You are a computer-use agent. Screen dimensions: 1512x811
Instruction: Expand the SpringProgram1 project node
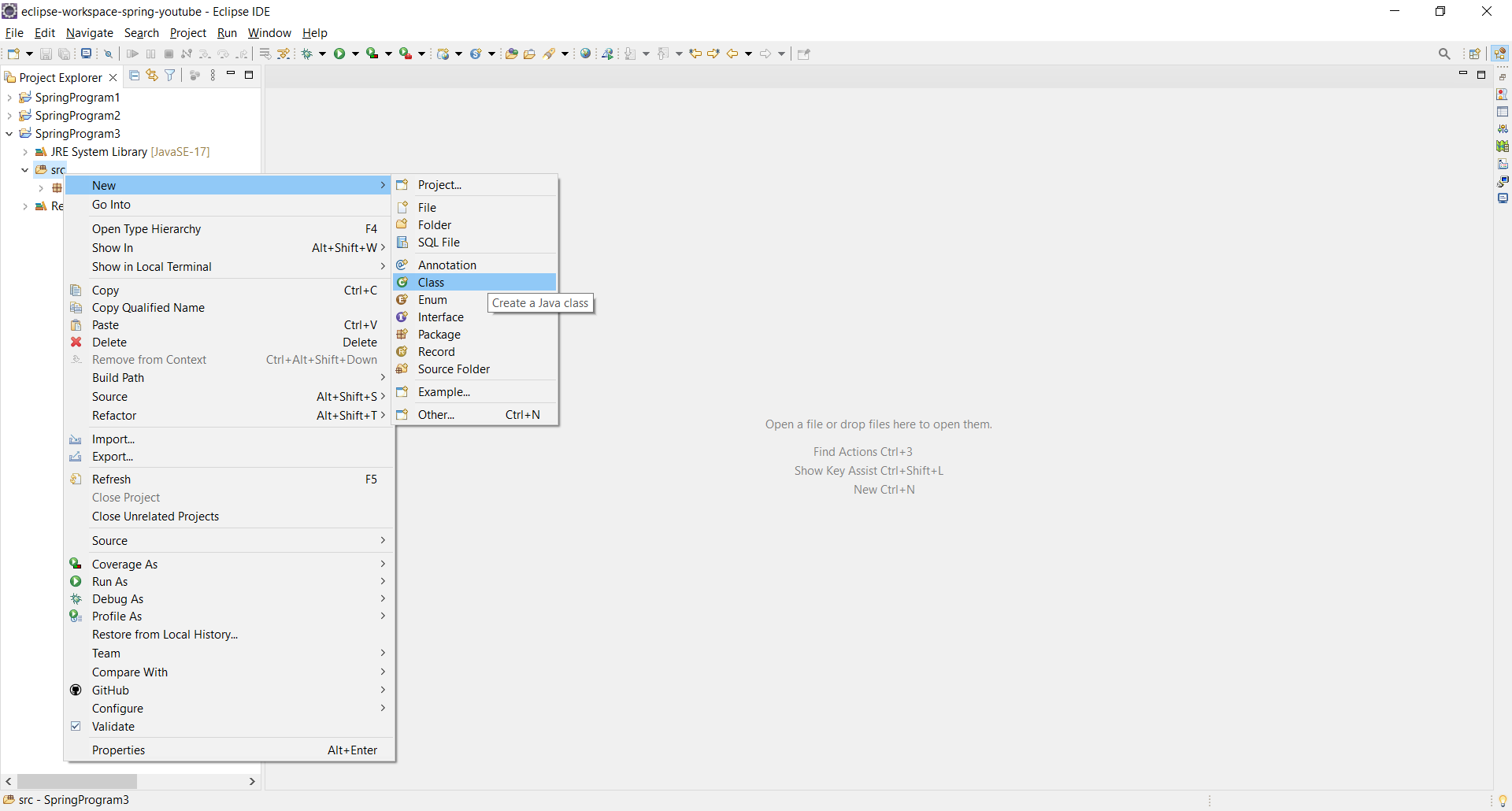[9, 98]
